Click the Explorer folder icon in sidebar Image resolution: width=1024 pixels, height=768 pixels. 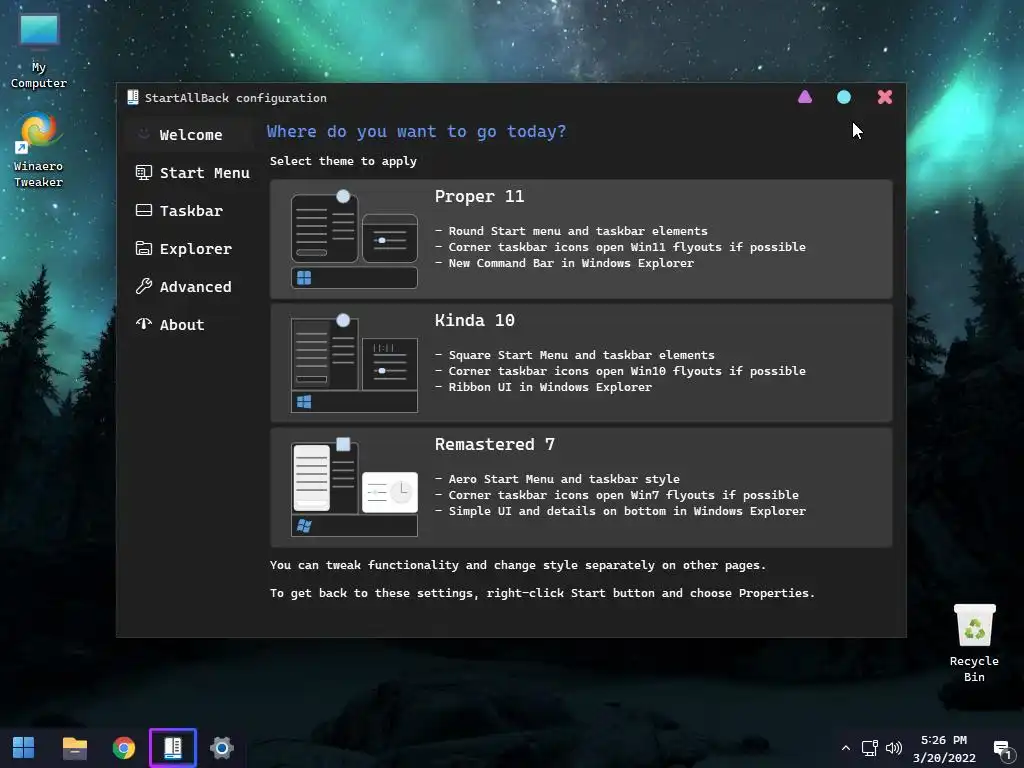tap(144, 248)
